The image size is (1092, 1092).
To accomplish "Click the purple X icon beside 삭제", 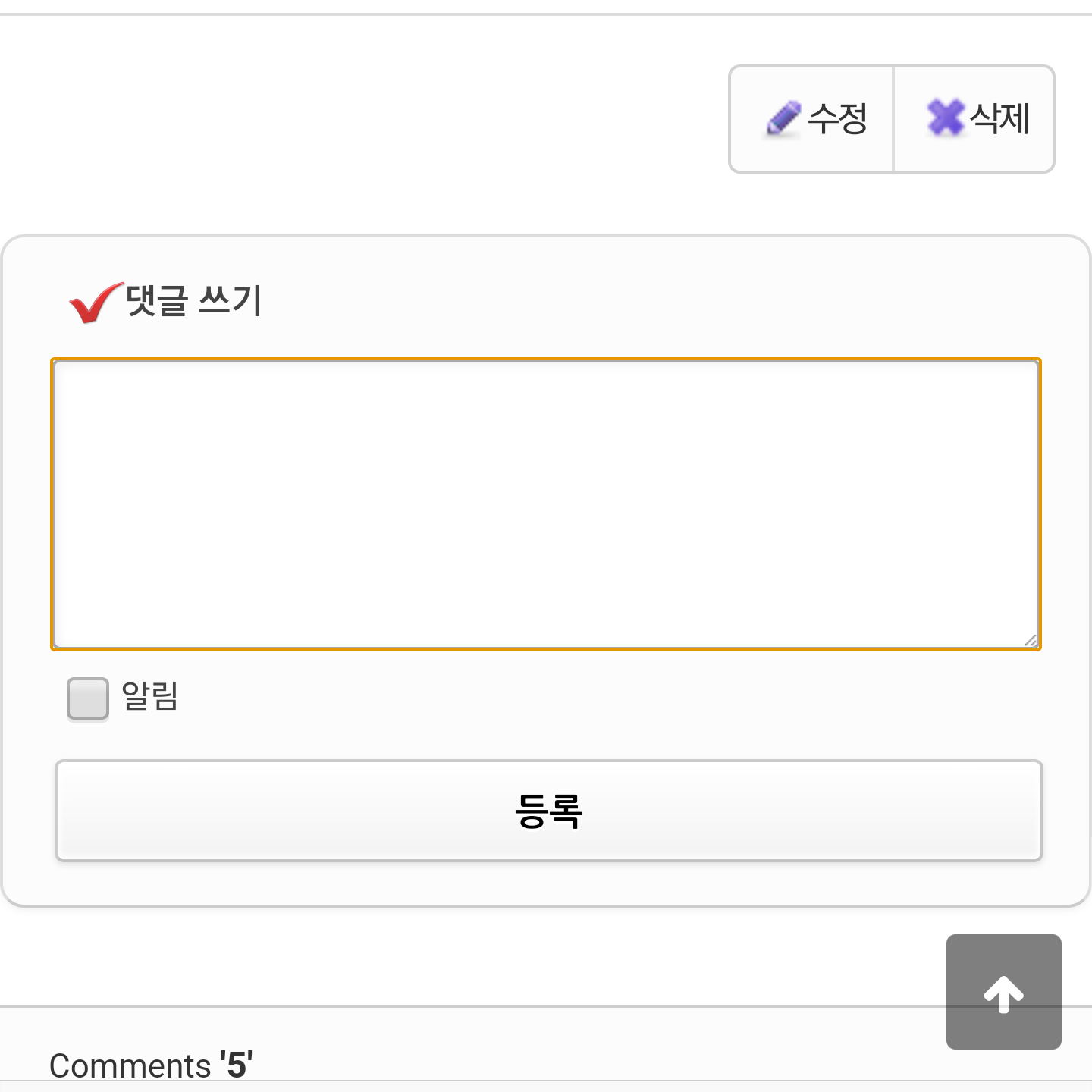I will pyautogui.click(x=946, y=118).
